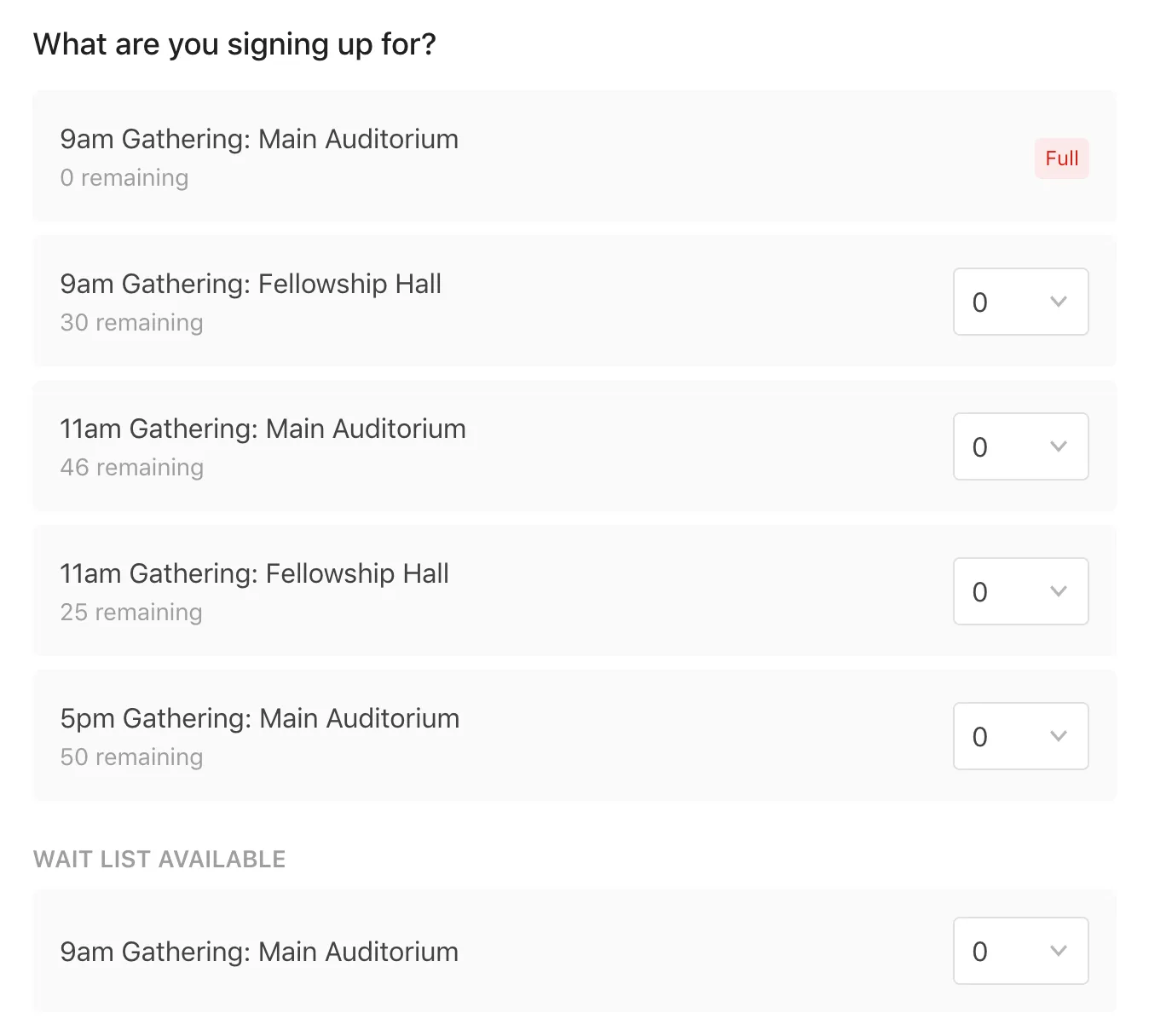
Task: Click the "0 remaining" text
Action: coord(124,178)
